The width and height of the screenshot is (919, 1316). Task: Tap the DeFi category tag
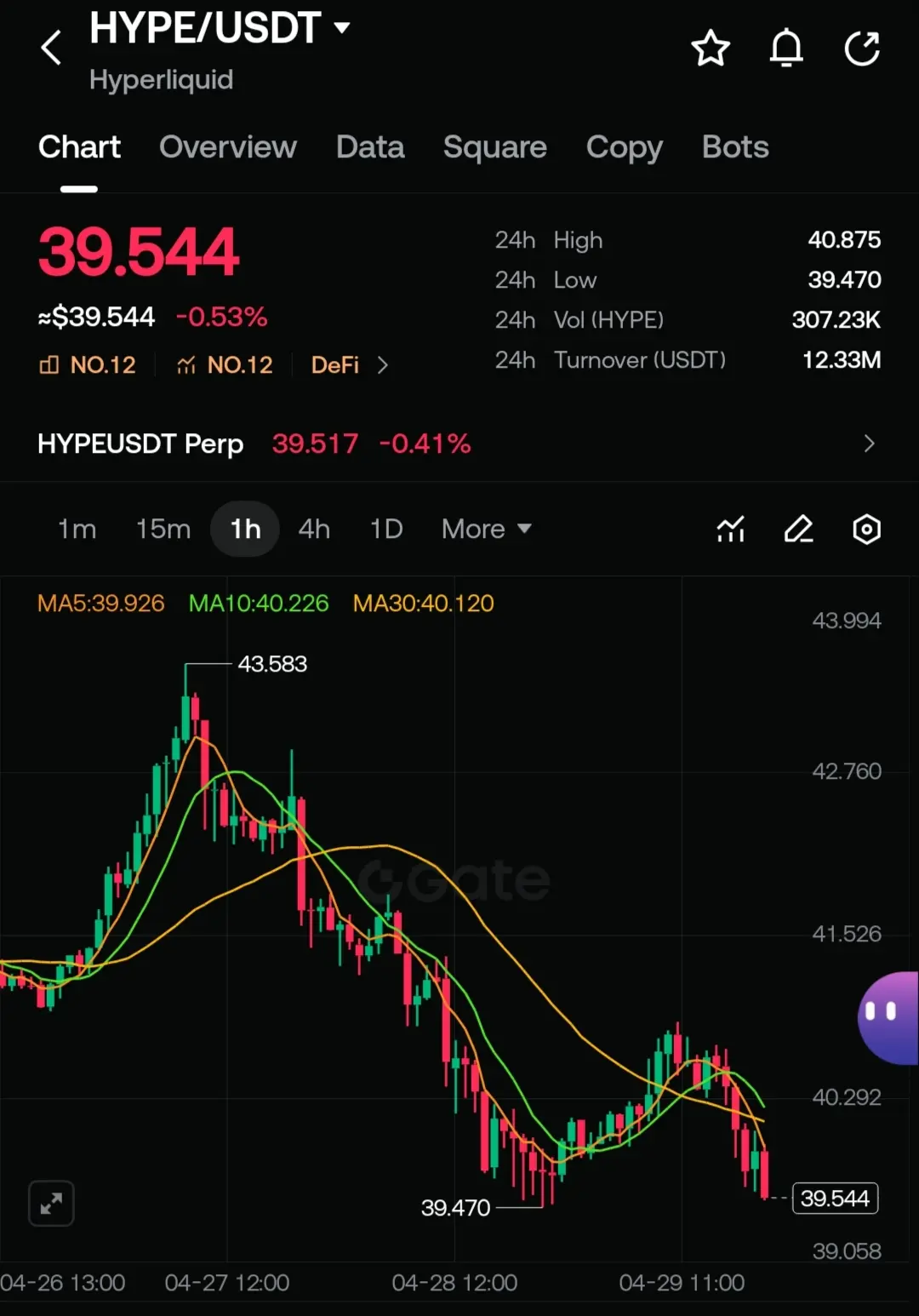click(x=335, y=365)
